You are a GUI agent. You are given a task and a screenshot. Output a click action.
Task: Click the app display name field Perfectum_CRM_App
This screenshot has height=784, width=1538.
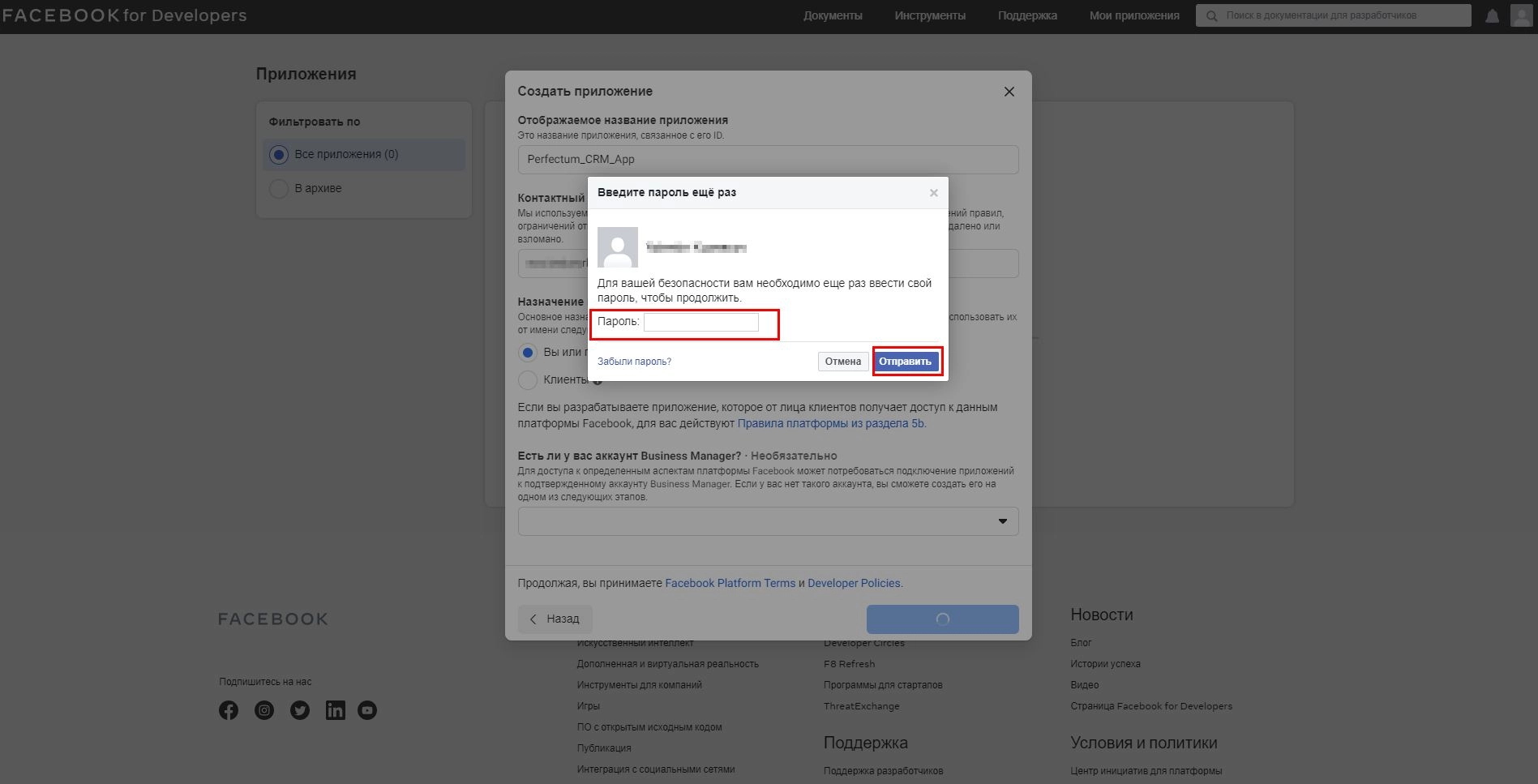click(x=768, y=160)
